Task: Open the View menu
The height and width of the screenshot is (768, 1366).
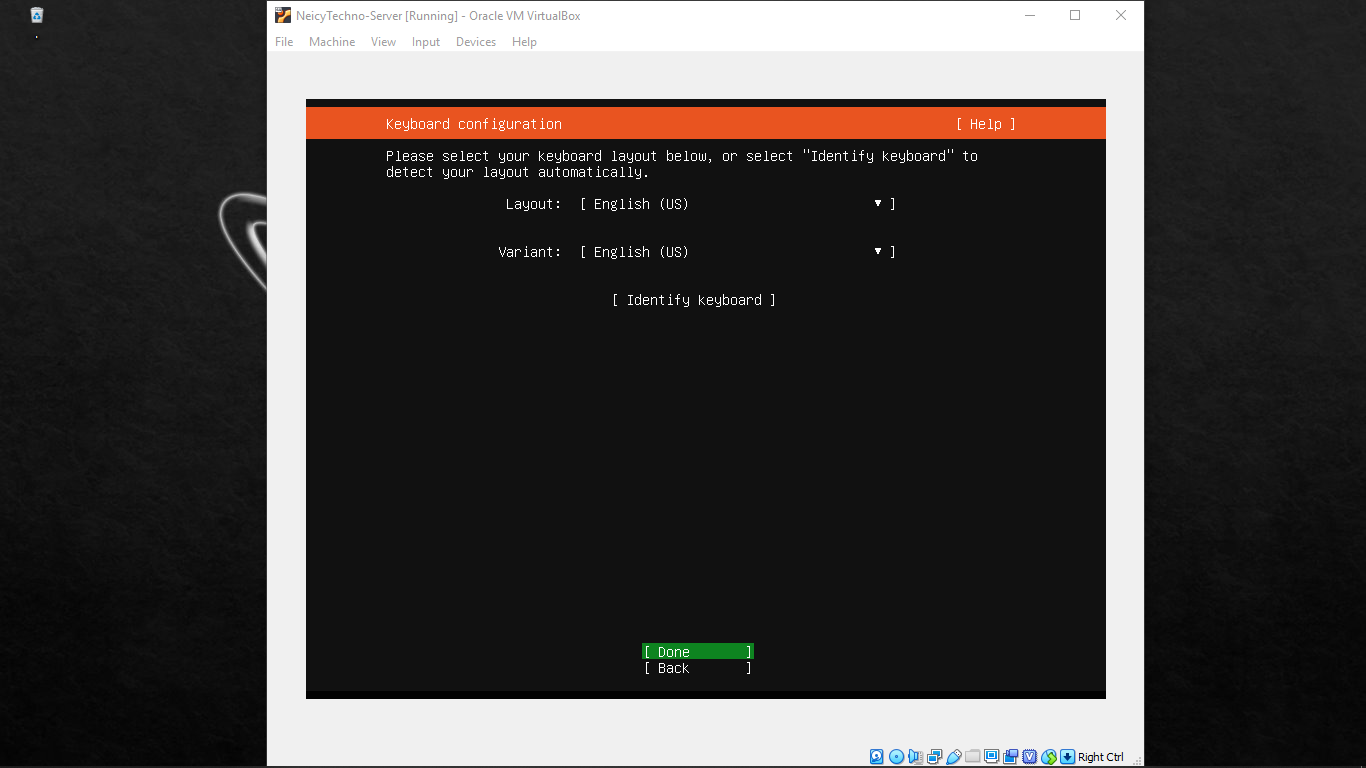Action: pyautogui.click(x=383, y=42)
